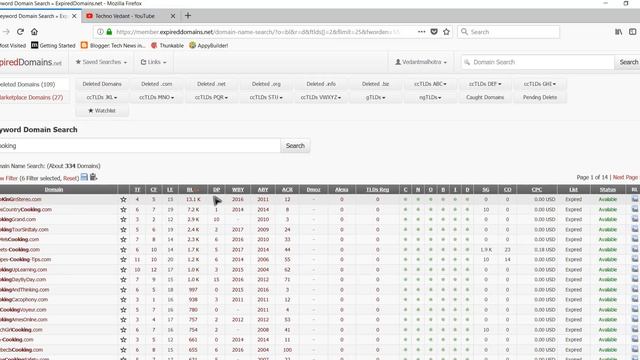The width and height of the screenshot is (640, 360).
Task: Sort table by the BL column header
Action: coord(189,189)
